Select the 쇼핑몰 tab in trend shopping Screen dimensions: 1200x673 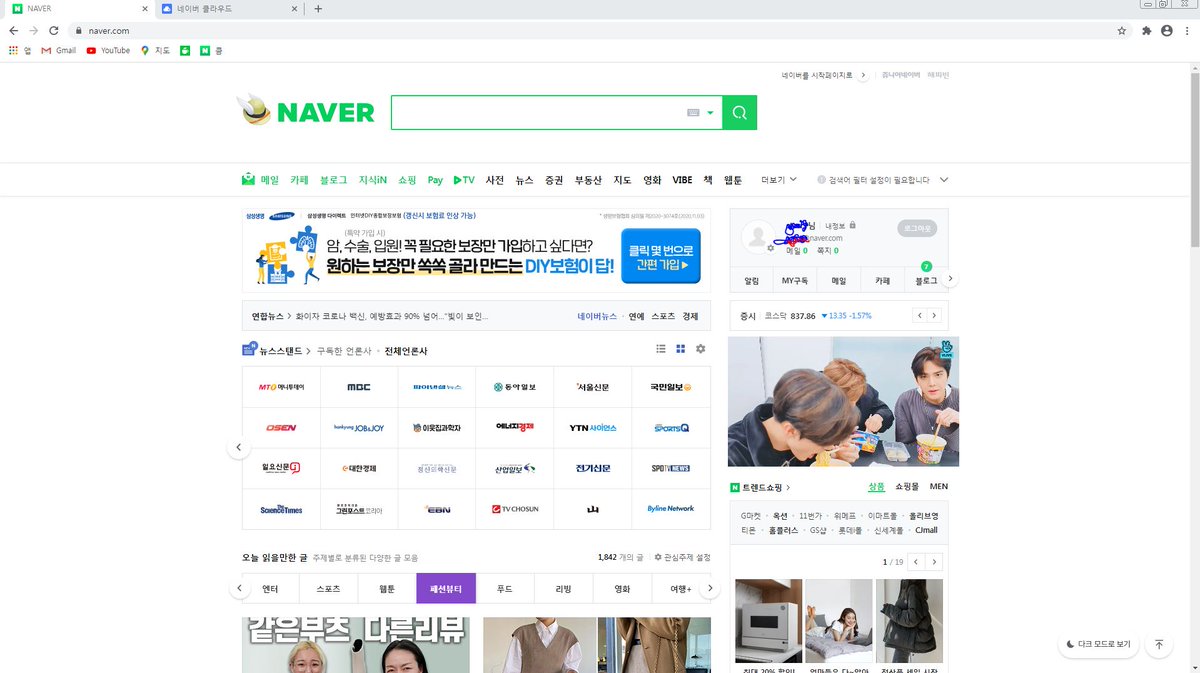pos(906,486)
